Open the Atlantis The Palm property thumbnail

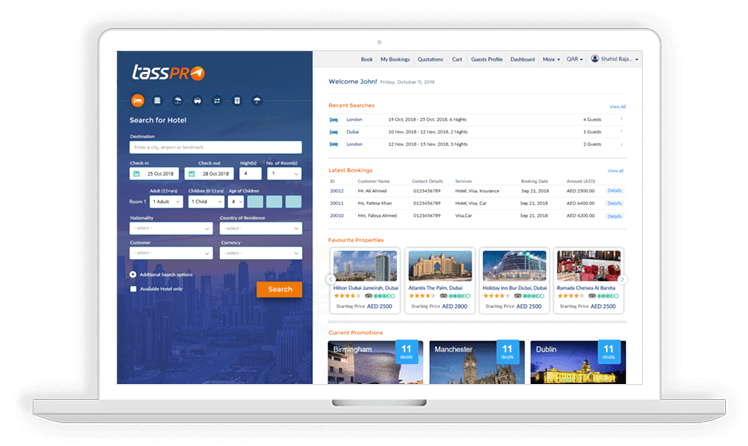point(440,266)
